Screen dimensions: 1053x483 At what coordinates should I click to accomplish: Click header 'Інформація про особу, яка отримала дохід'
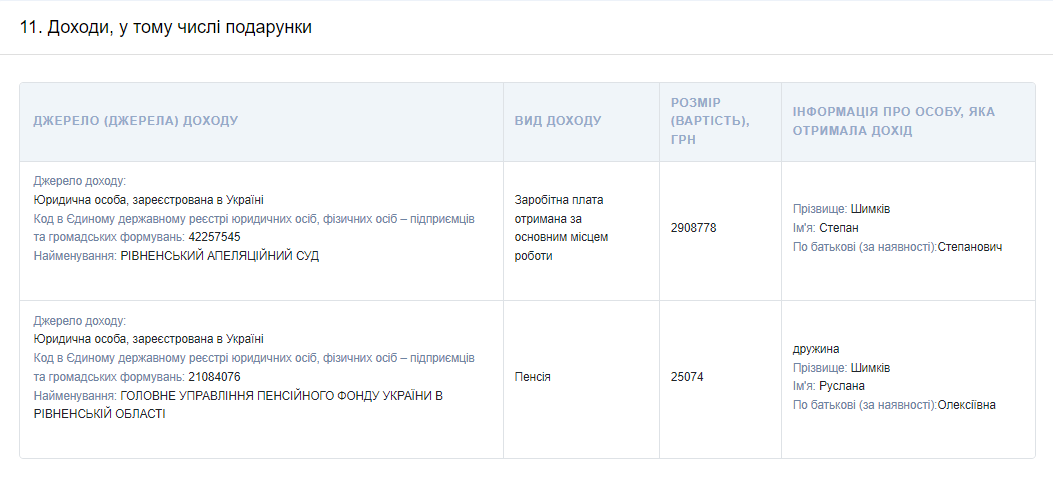(x=894, y=121)
